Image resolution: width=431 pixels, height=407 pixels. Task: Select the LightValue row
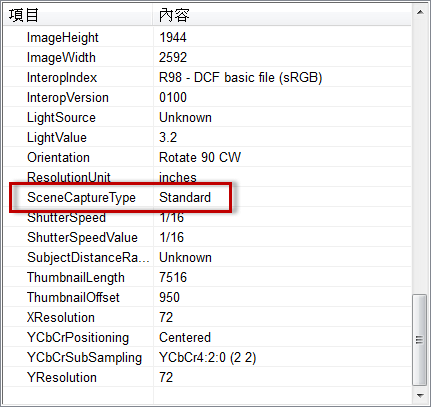[x=207, y=137]
